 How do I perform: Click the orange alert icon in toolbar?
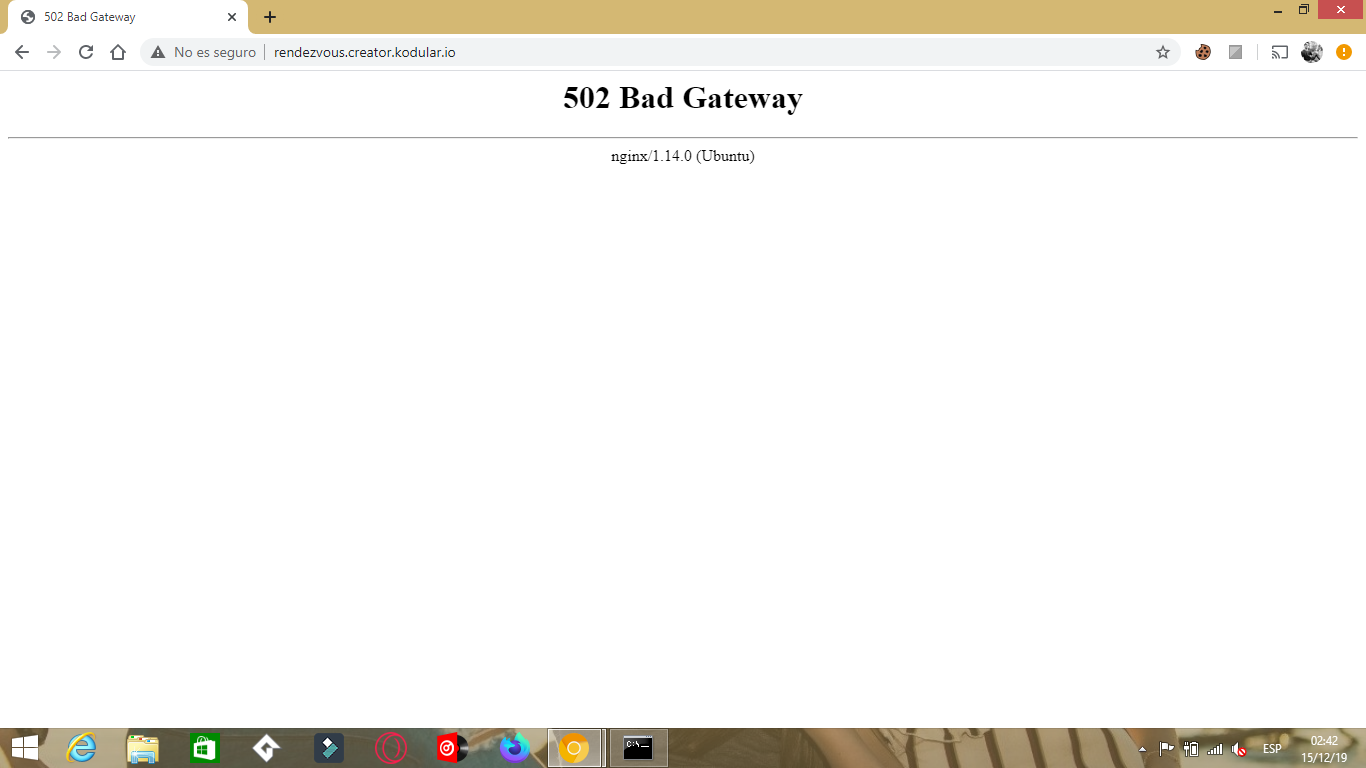pos(1344,52)
